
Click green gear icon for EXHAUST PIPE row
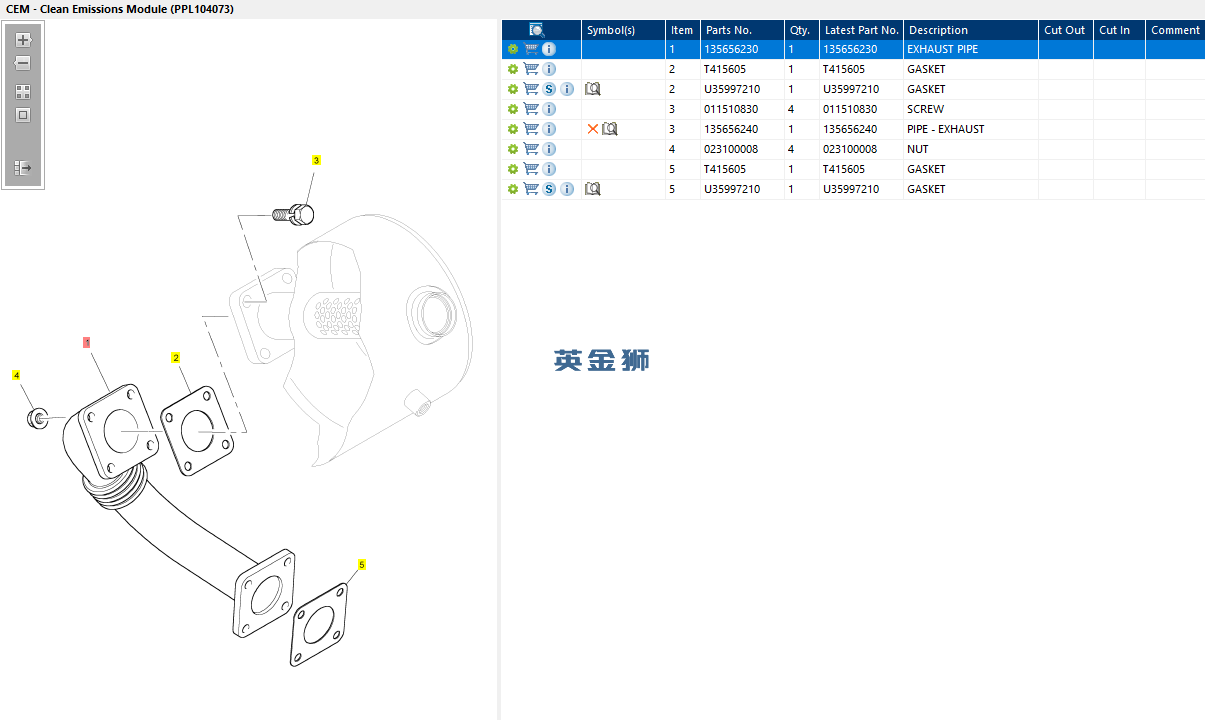pos(513,49)
